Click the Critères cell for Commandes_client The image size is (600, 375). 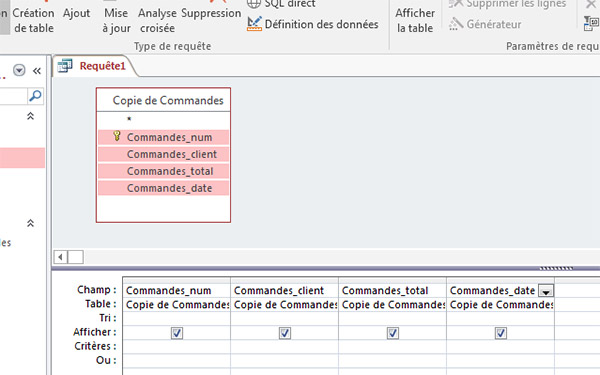coord(284,346)
